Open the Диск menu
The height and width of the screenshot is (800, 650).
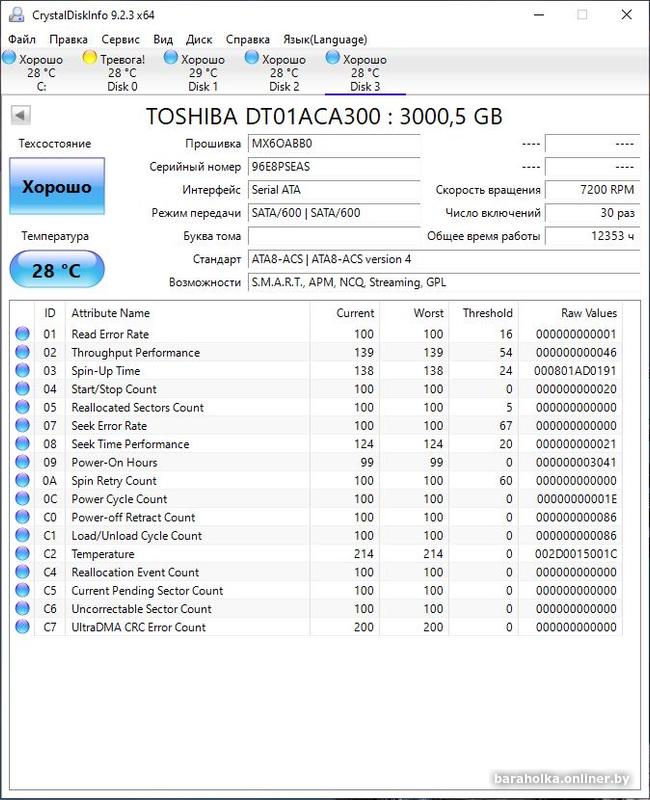coord(199,39)
